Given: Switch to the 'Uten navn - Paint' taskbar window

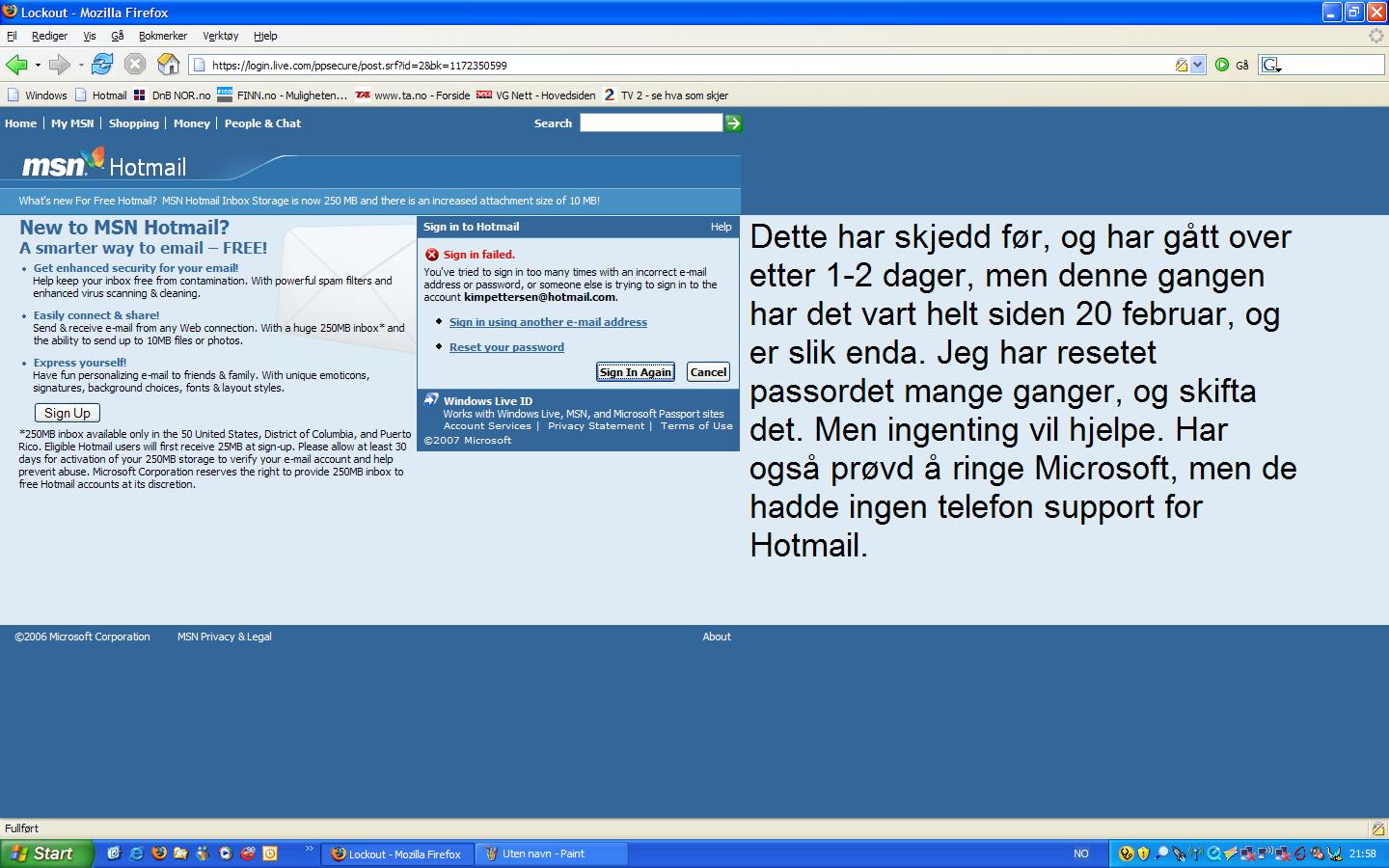Looking at the screenshot, I should (551, 854).
